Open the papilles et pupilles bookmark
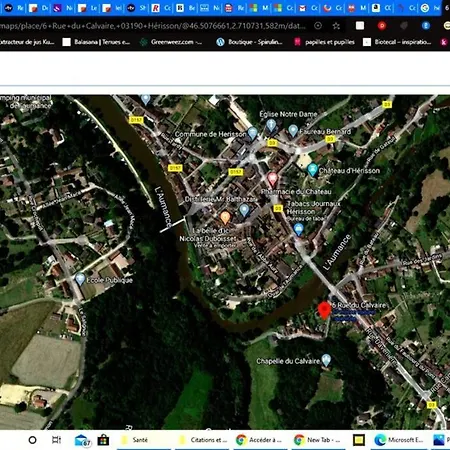The height and width of the screenshot is (450, 450). 324,42
